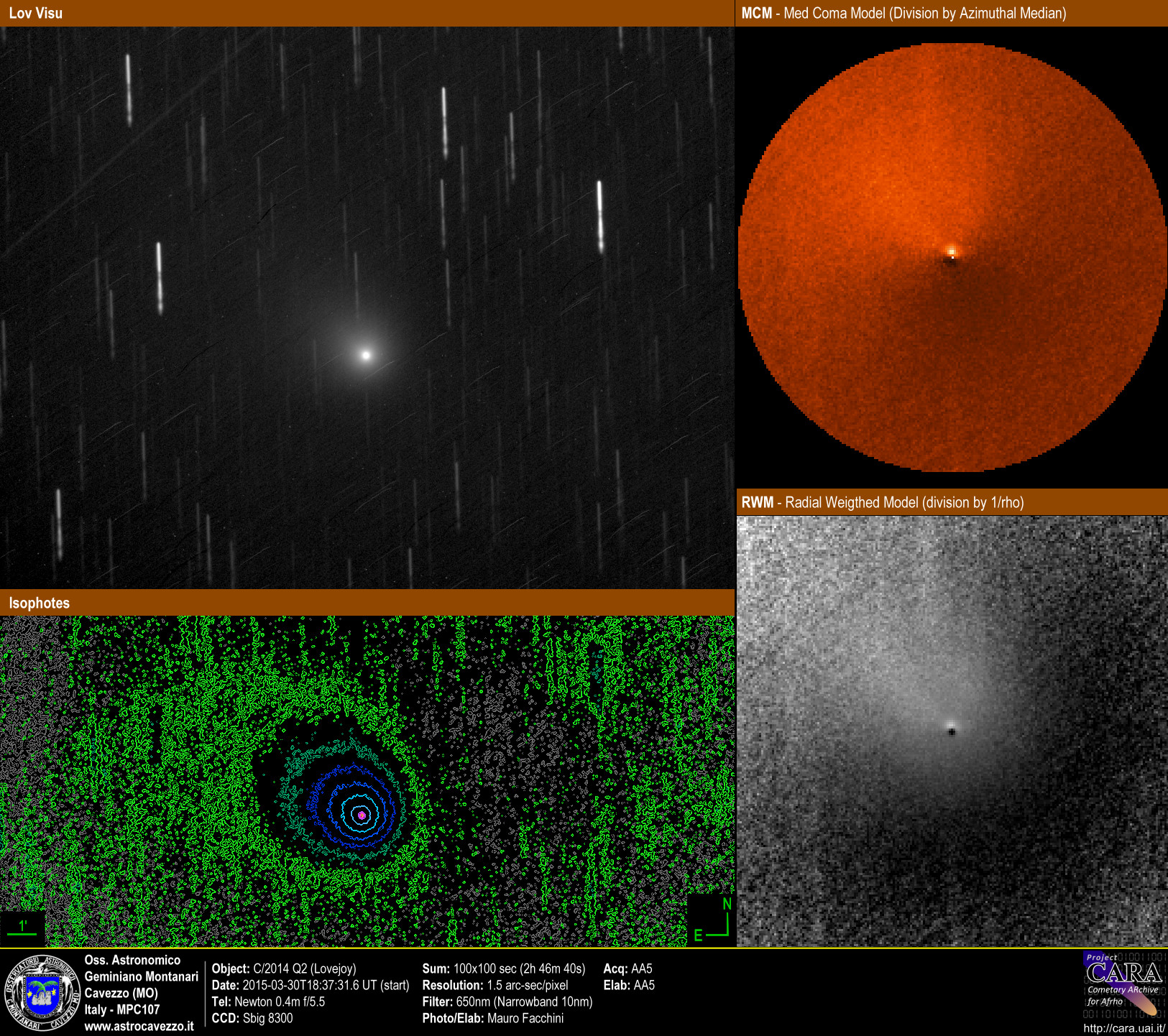
Task: Select the Lov Visu panel header
Action: (36, 13)
